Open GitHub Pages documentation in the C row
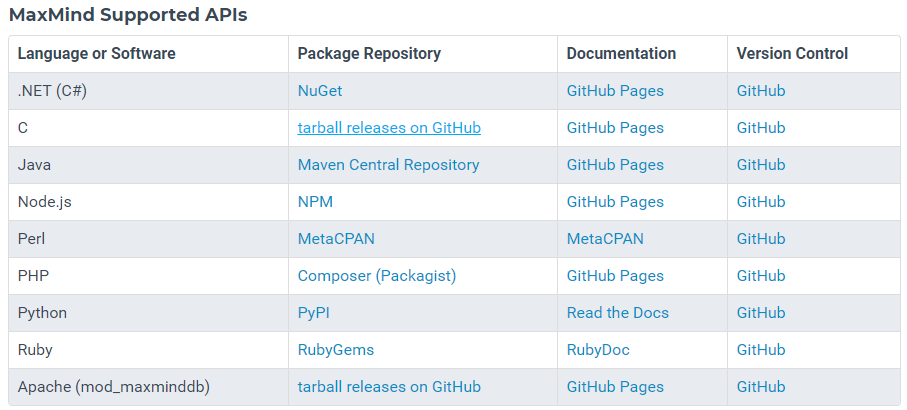 pos(615,128)
